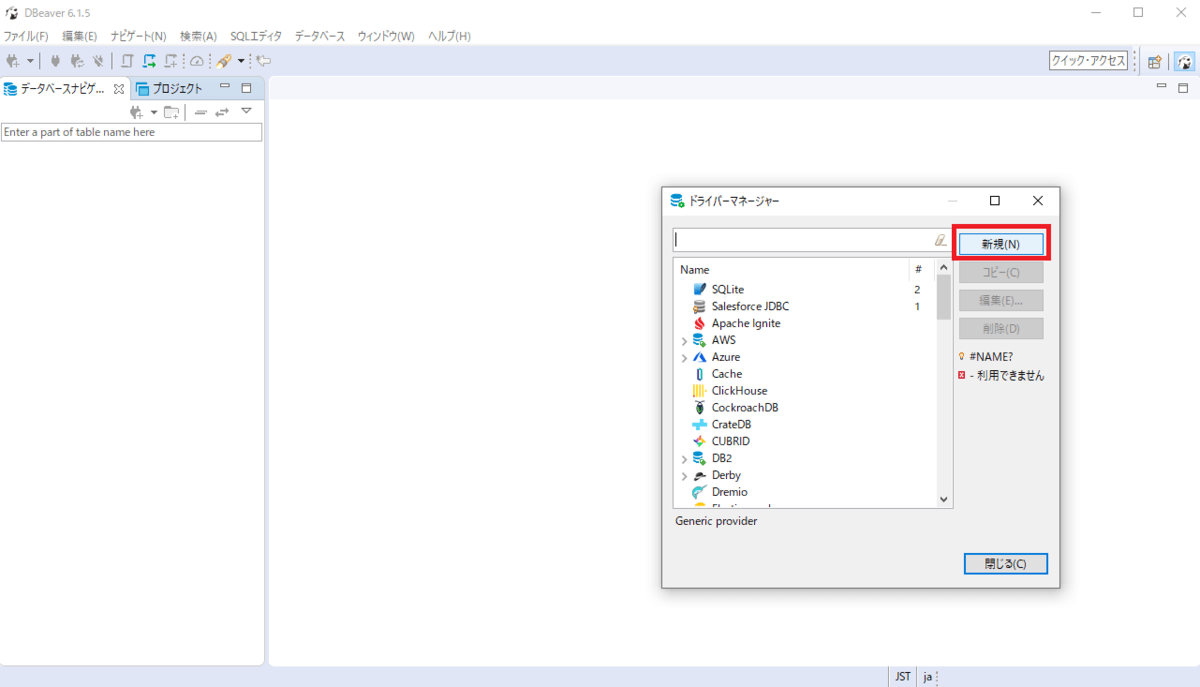1200x687 pixels.
Task: Toggle Link with Editor arrows in navigator
Action: click(x=222, y=112)
